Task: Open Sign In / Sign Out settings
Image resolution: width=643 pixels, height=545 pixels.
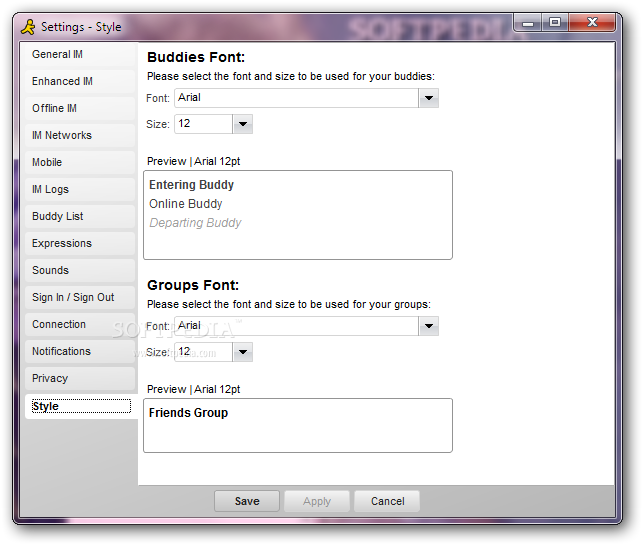Action: tap(80, 298)
